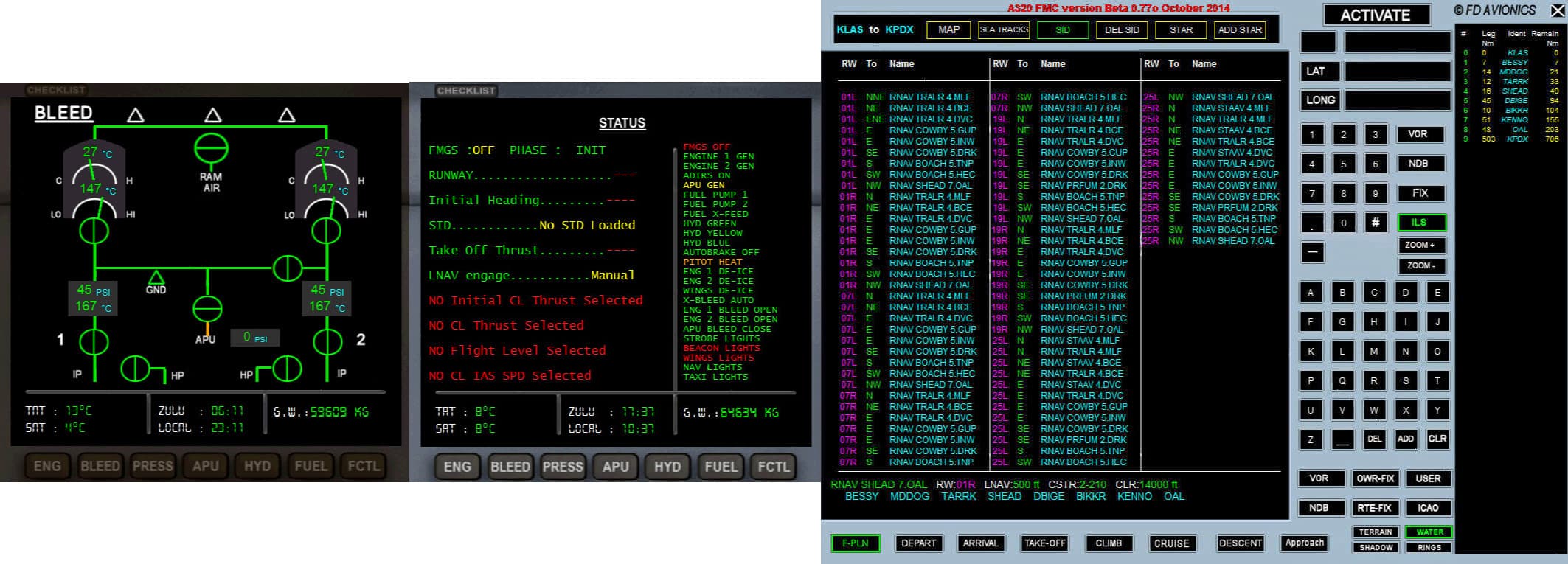Select SID row 01L NNE RNAV TRALR 4.MLF
1568x564 pixels.
coord(906,97)
